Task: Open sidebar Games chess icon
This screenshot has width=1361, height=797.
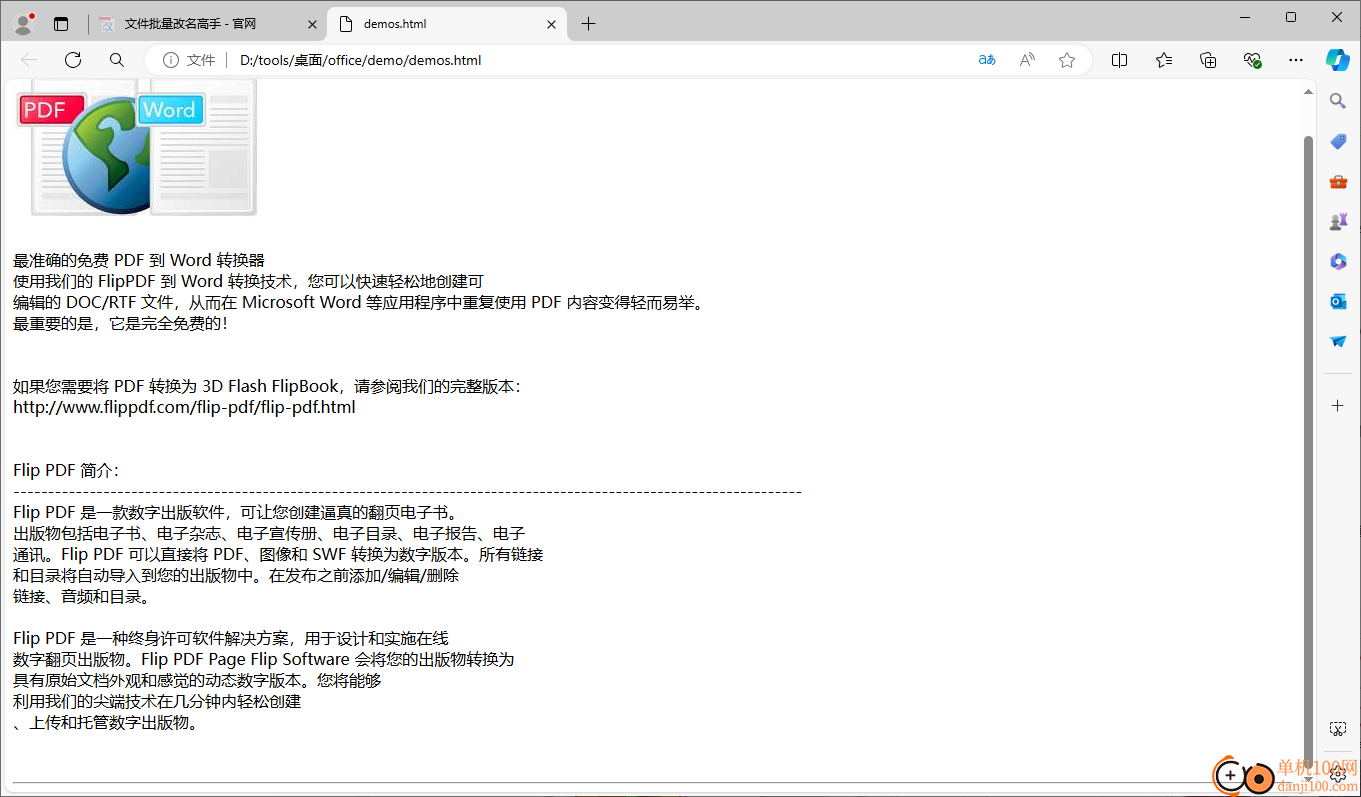Action: (1338, 221)
